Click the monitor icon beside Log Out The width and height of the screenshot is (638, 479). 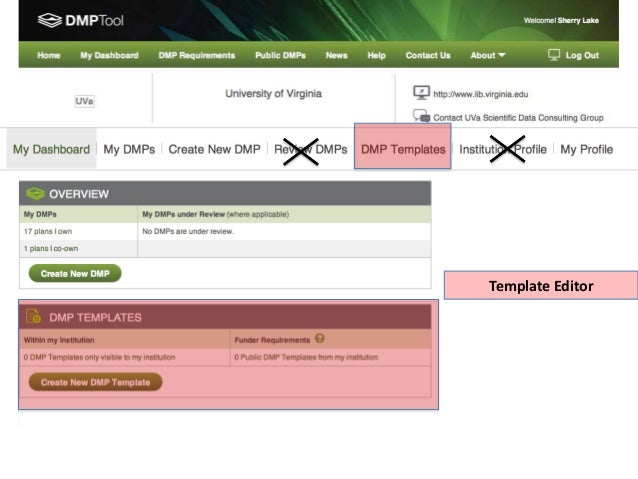(554, 55)
